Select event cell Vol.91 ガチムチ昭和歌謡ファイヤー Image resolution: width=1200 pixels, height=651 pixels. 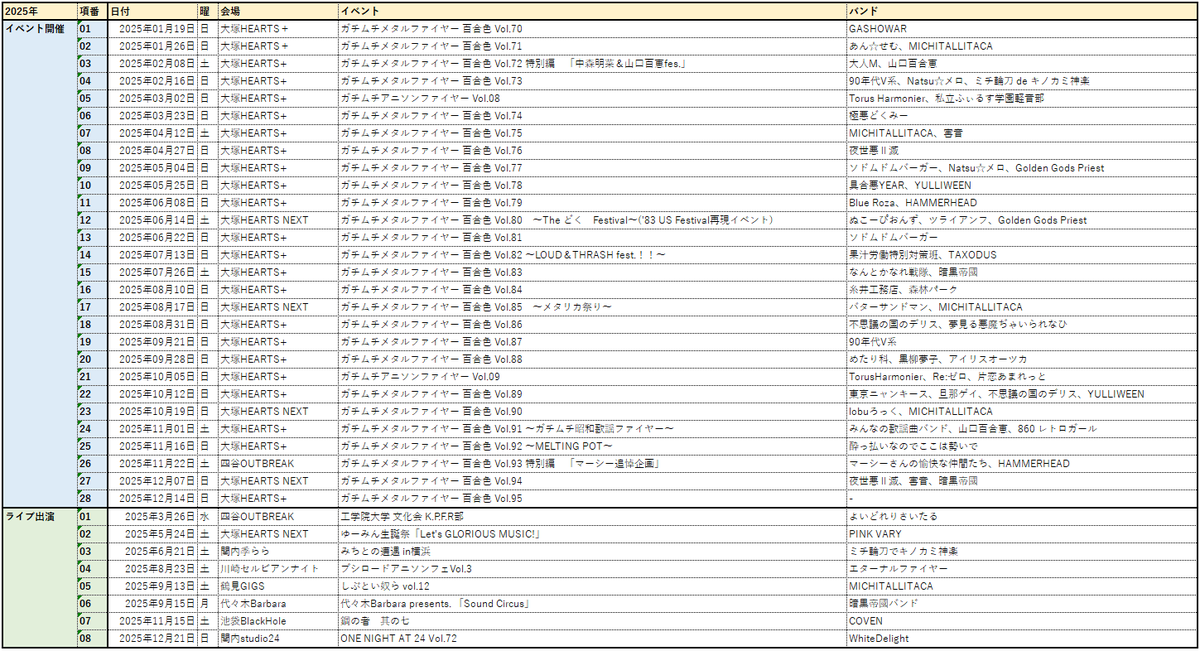coord(591,428)
